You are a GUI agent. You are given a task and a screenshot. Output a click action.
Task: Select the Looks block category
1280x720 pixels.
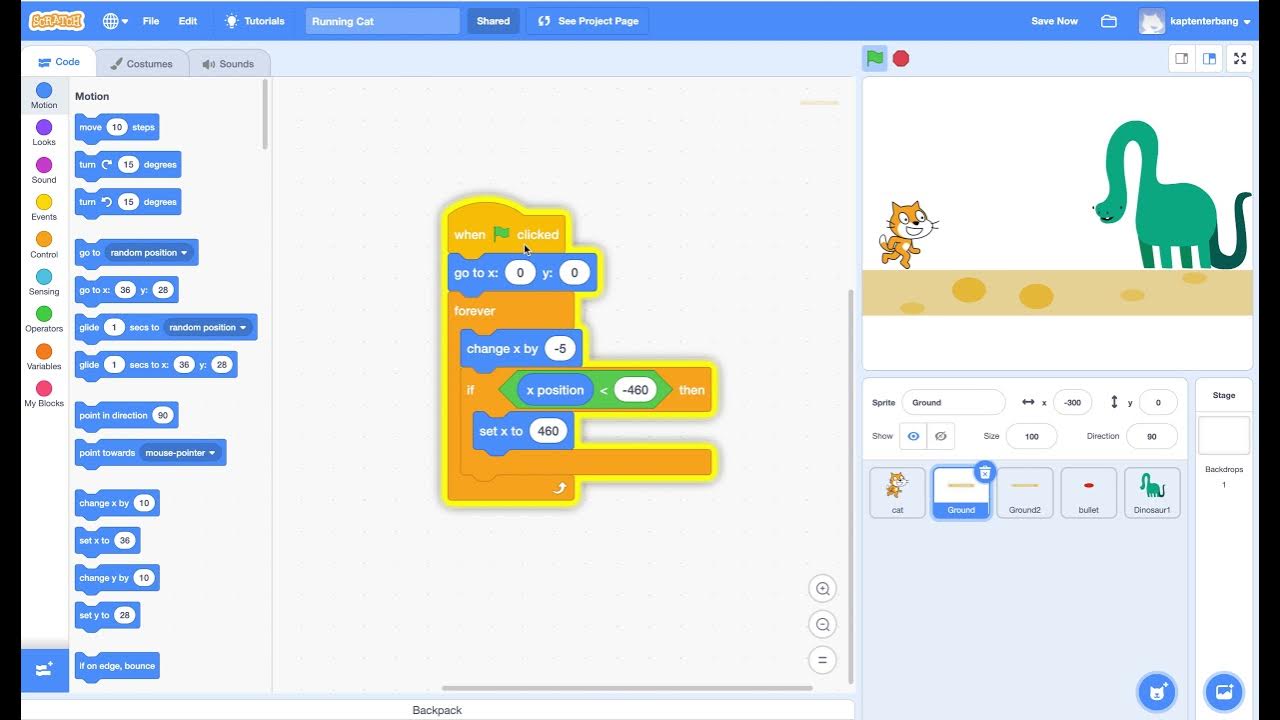pos(44,133)
